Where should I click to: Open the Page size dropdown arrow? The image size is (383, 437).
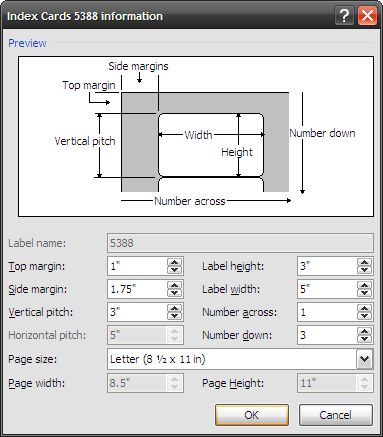tap(365, 359)
